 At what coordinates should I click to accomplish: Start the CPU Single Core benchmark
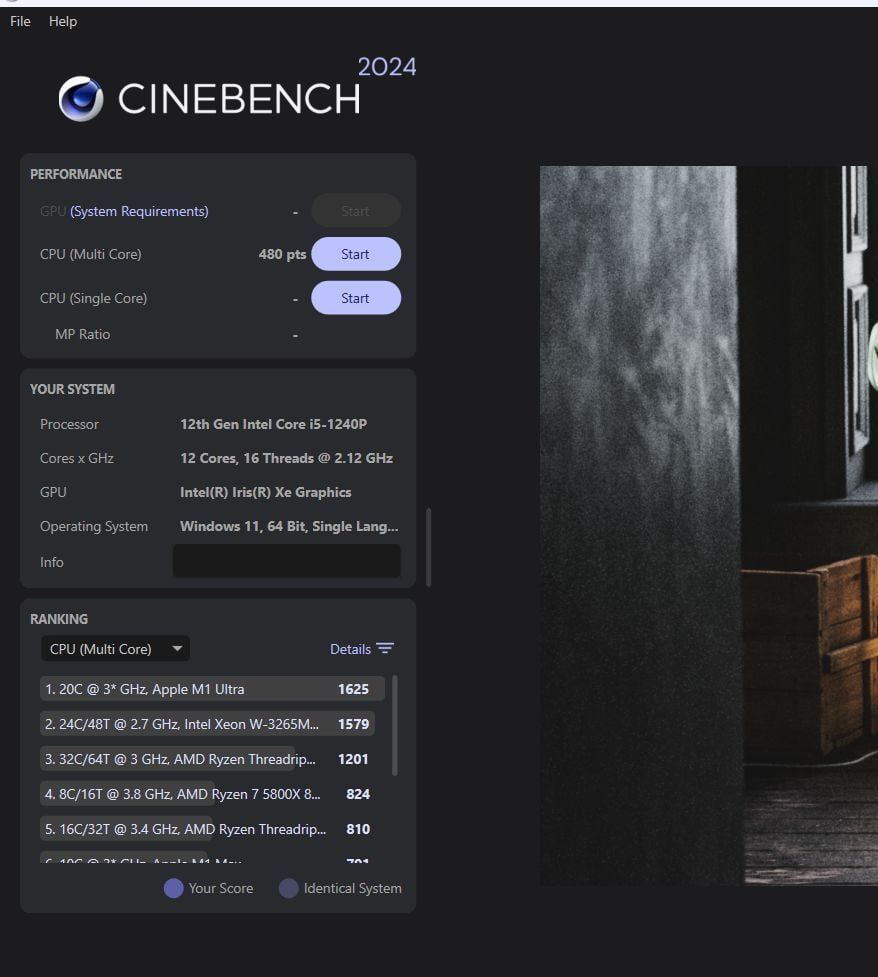356,298
